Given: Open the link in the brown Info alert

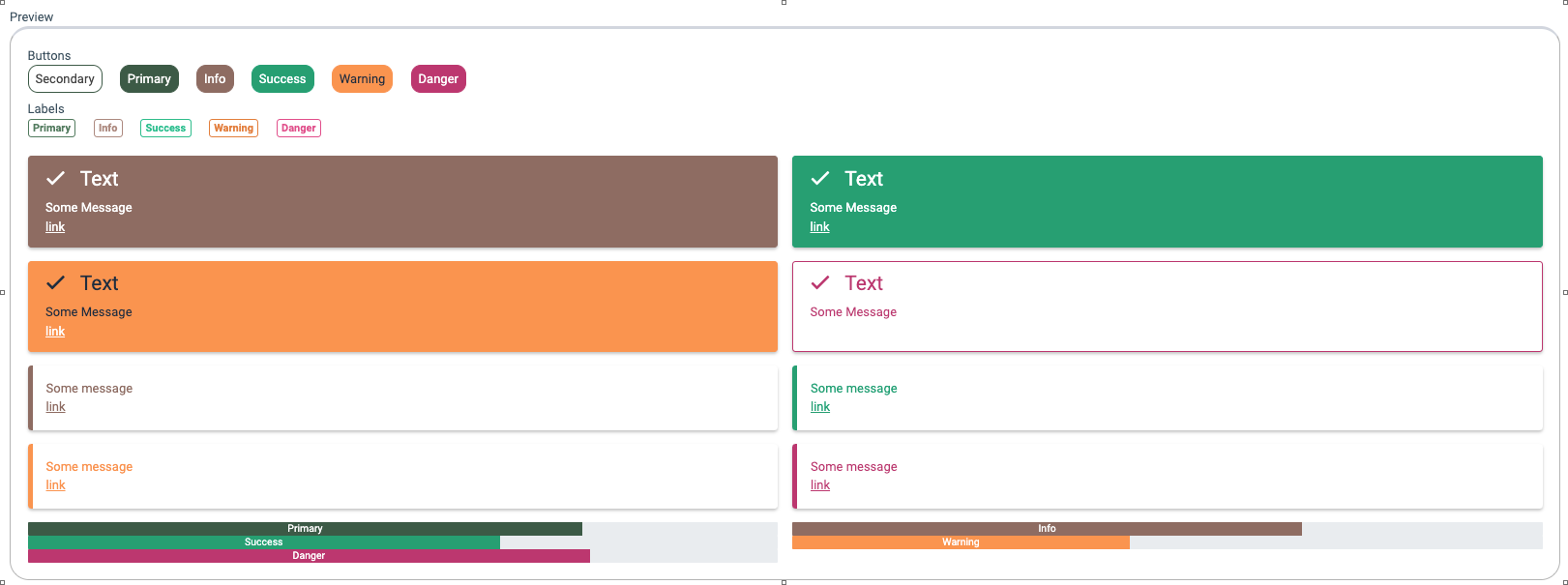Looking at the screenshot, I should 55,227.
